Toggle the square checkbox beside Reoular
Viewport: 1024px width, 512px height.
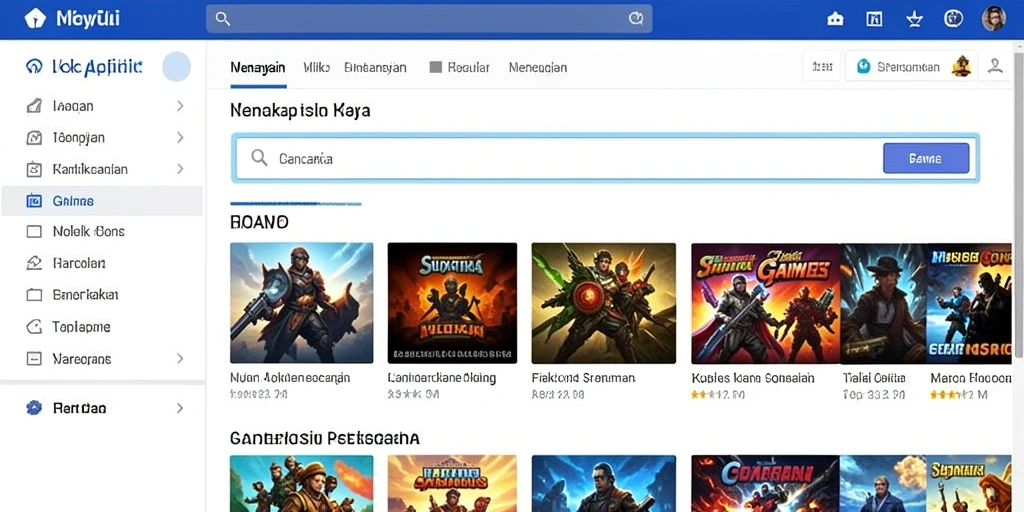pos(436,67)
